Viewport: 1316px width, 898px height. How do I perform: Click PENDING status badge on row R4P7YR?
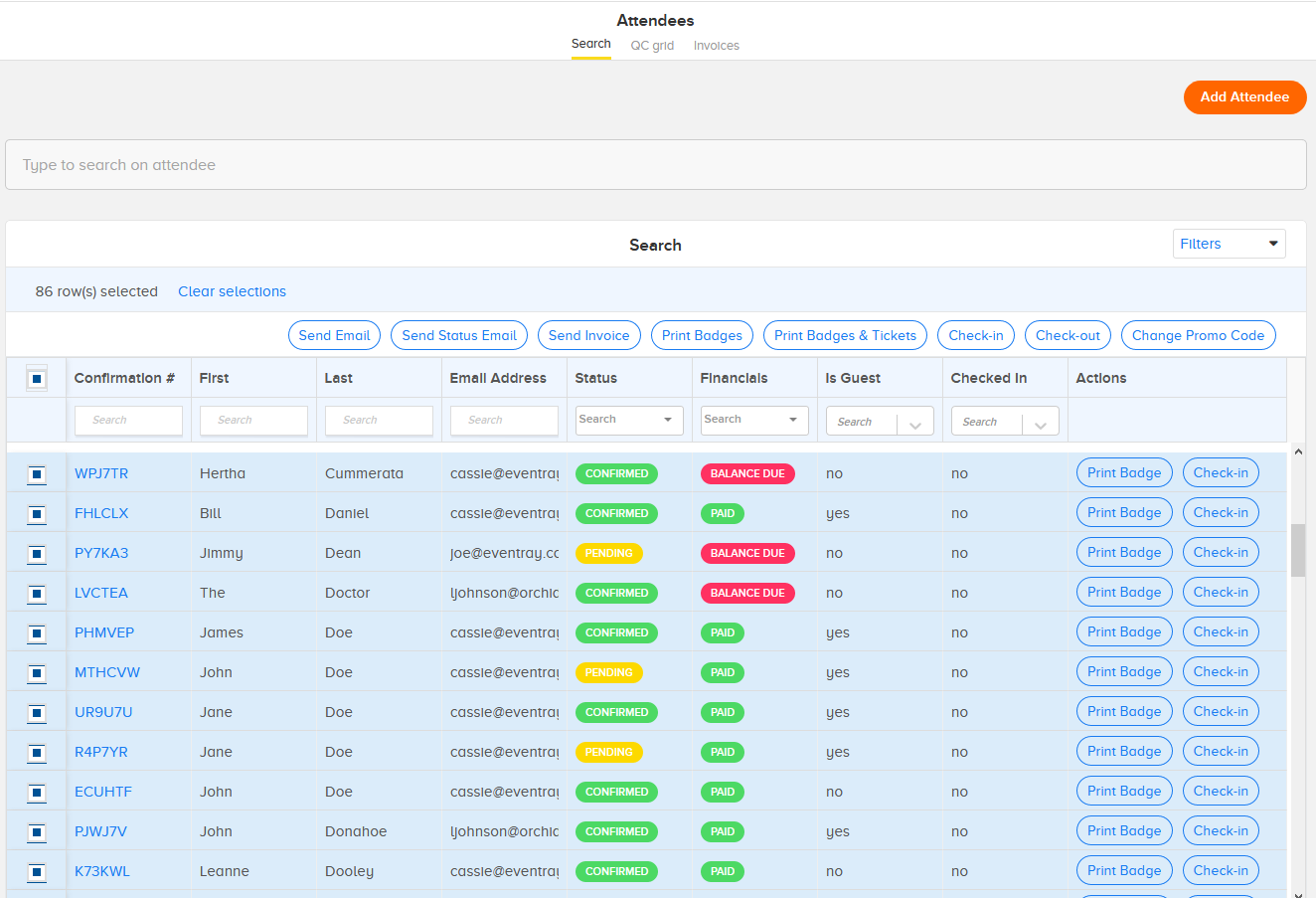[x=609, y=752]
